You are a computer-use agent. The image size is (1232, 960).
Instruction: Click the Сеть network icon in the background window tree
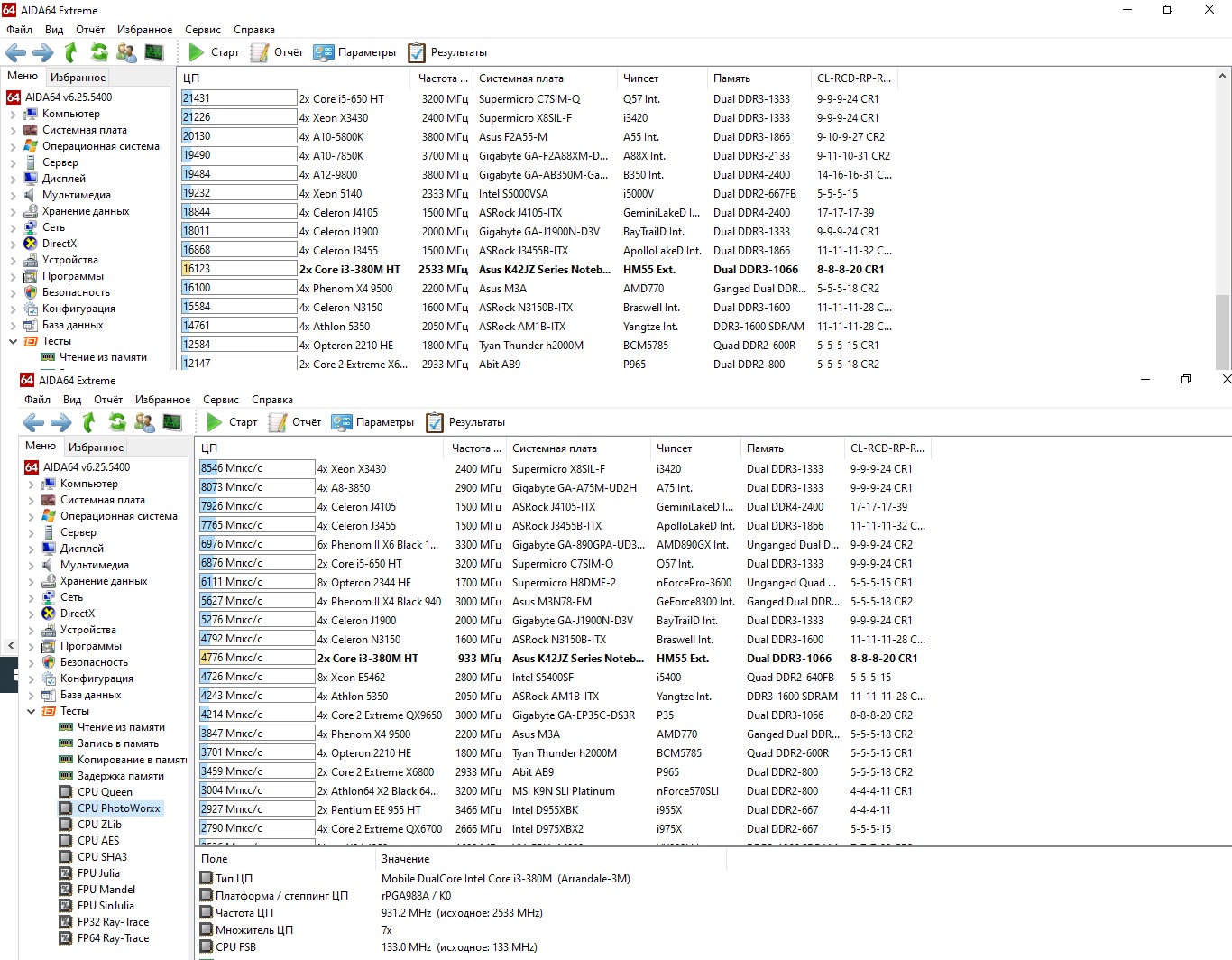pyautogui.click(x=31, y=227)
